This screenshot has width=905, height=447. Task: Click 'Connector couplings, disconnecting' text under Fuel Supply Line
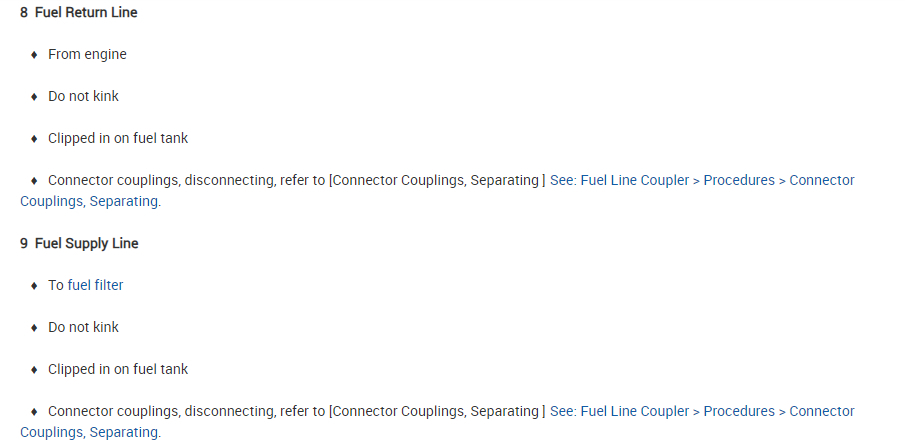(x=160, y=411)
